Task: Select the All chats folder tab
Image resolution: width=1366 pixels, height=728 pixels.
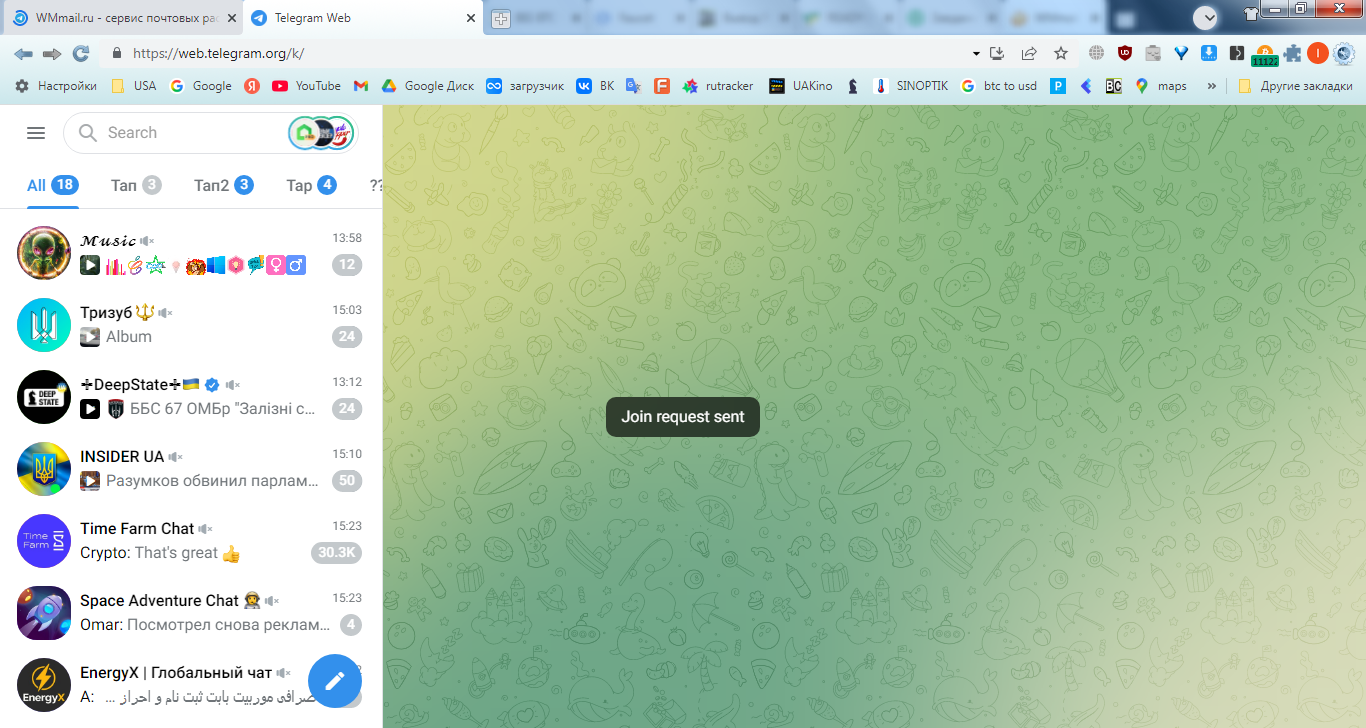Action: [x=52, y=185]
